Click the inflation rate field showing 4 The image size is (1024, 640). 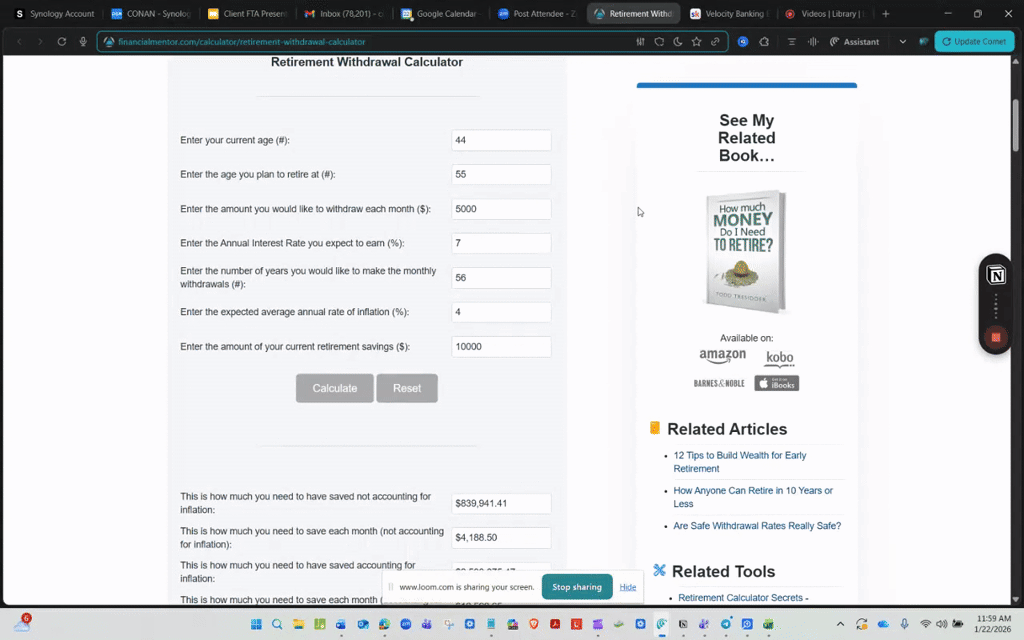point(501,312)
